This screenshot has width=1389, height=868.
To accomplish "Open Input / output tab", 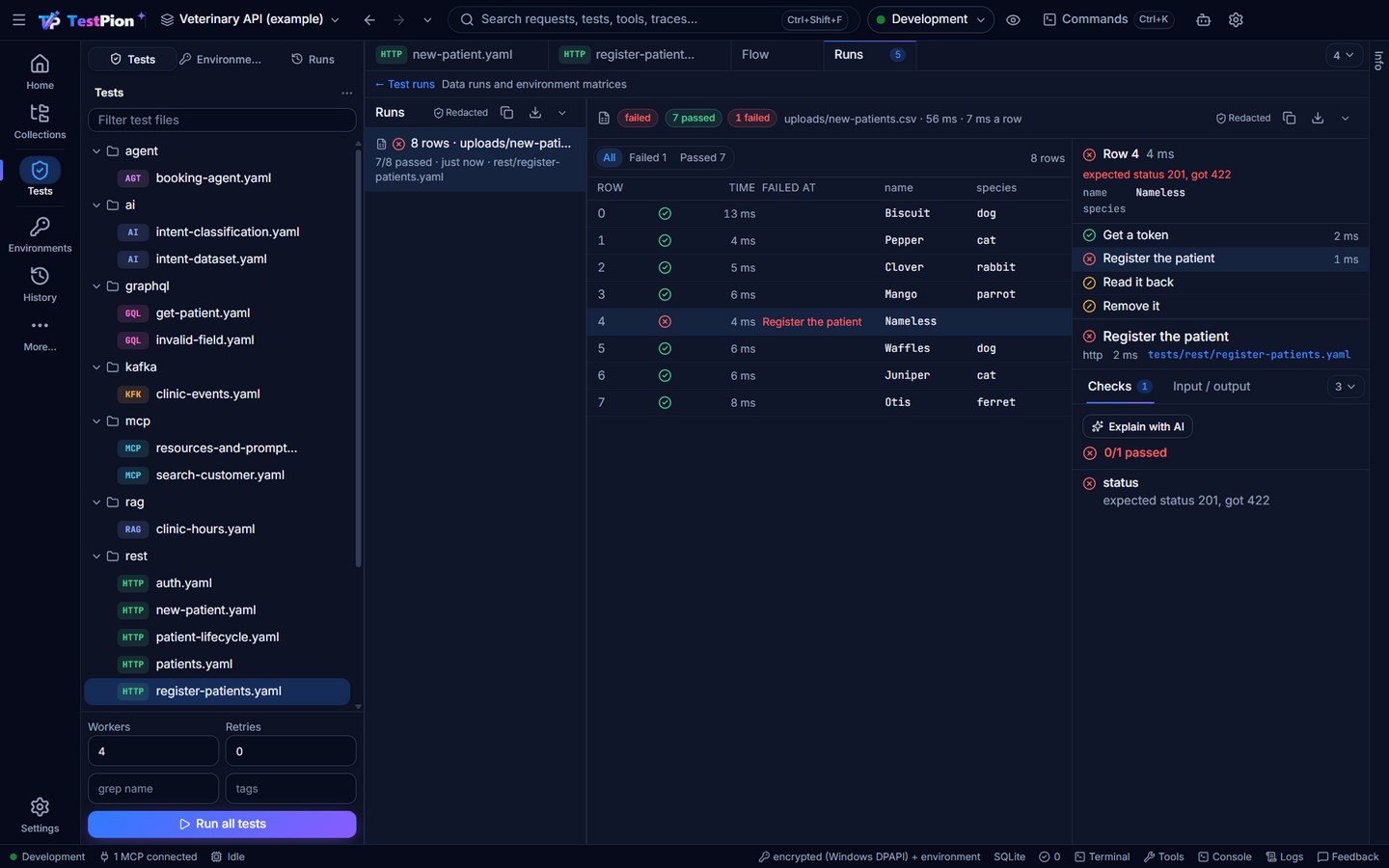I will coord(1212,387).
